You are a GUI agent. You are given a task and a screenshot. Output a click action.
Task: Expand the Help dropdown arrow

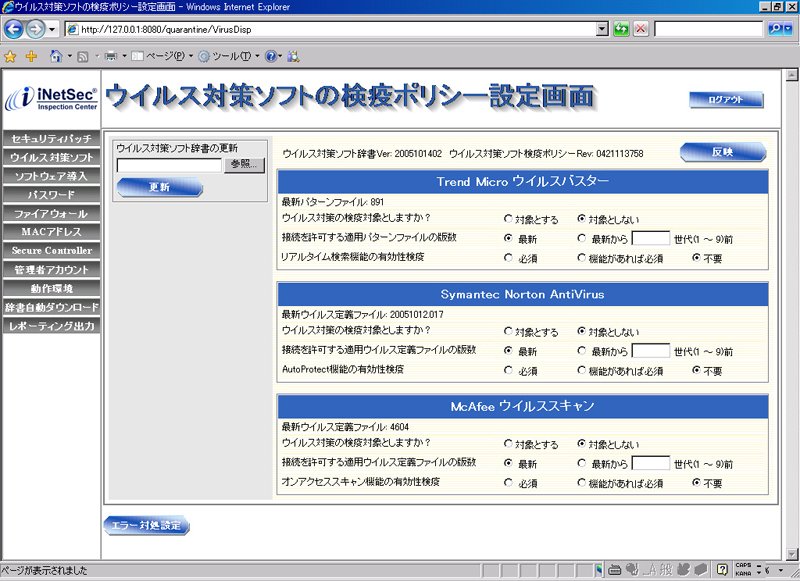280,56
